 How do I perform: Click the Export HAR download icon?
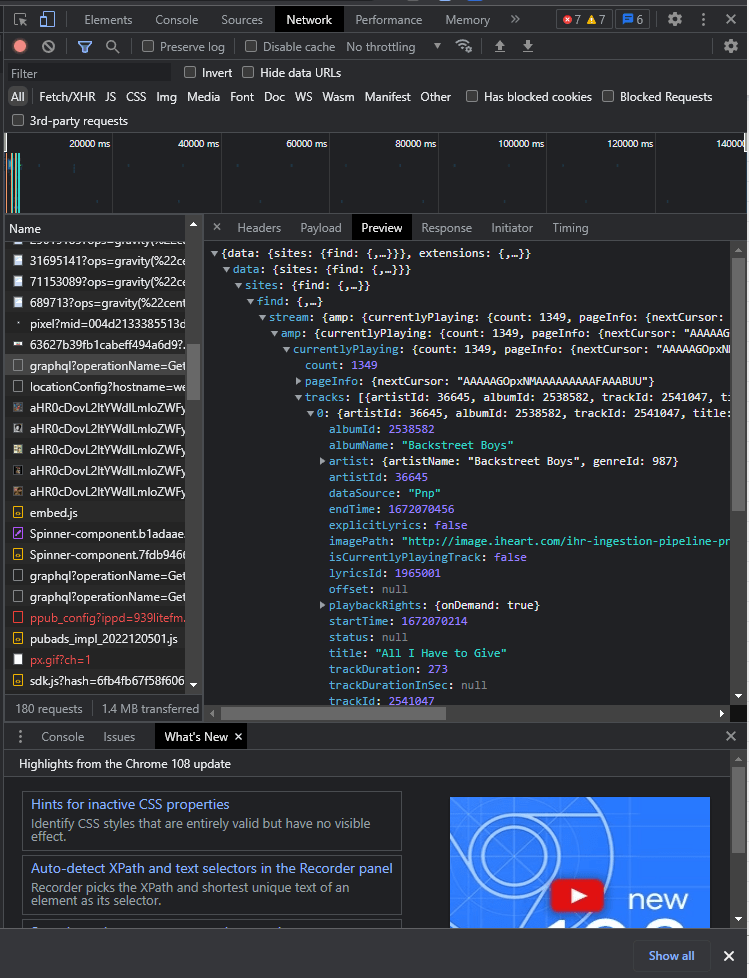[528, 46]
